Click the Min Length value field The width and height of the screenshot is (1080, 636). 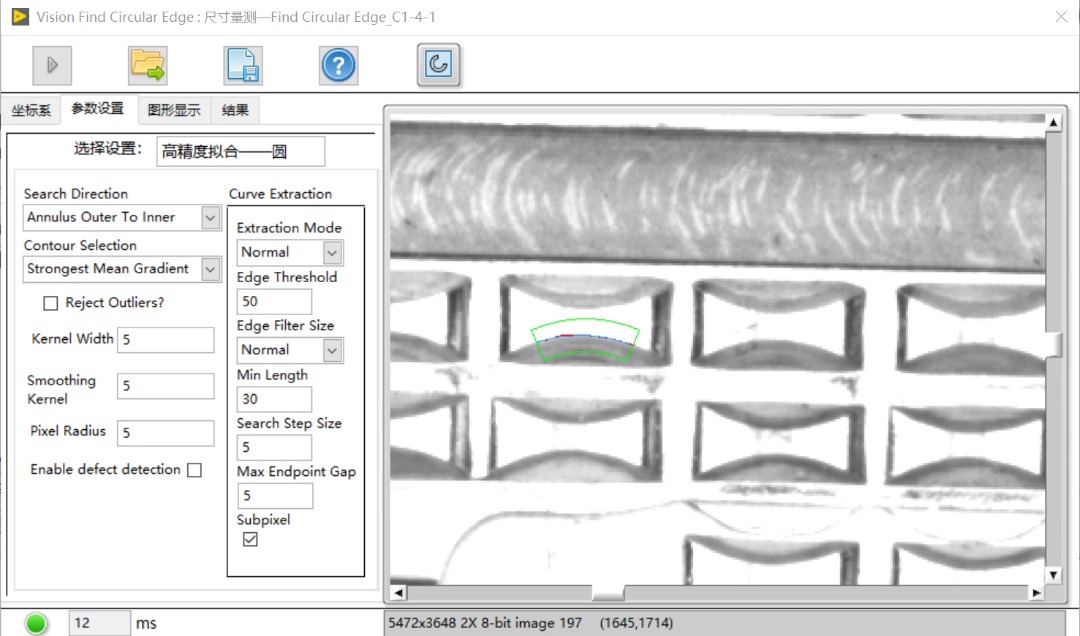(x=274, y=400)
